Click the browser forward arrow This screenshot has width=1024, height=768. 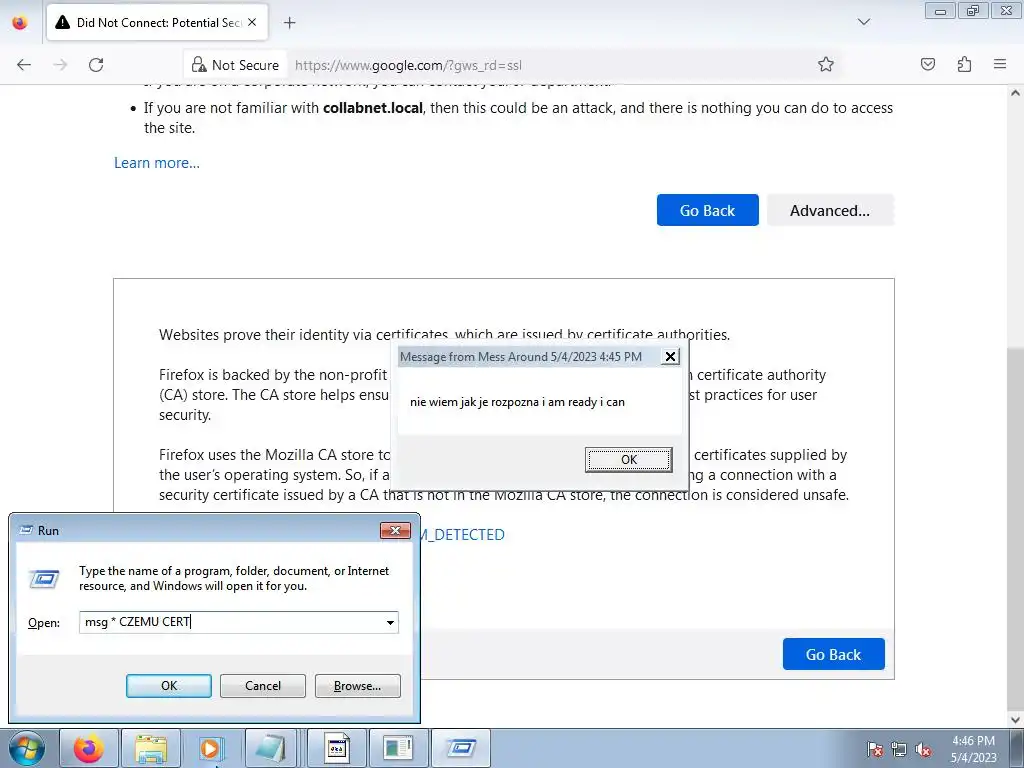pyautogui.click(x=60, y=65)
